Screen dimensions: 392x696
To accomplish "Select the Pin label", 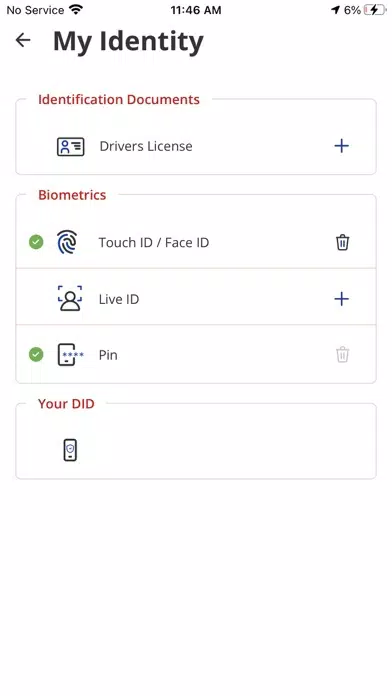I will [x=108, y=355].
